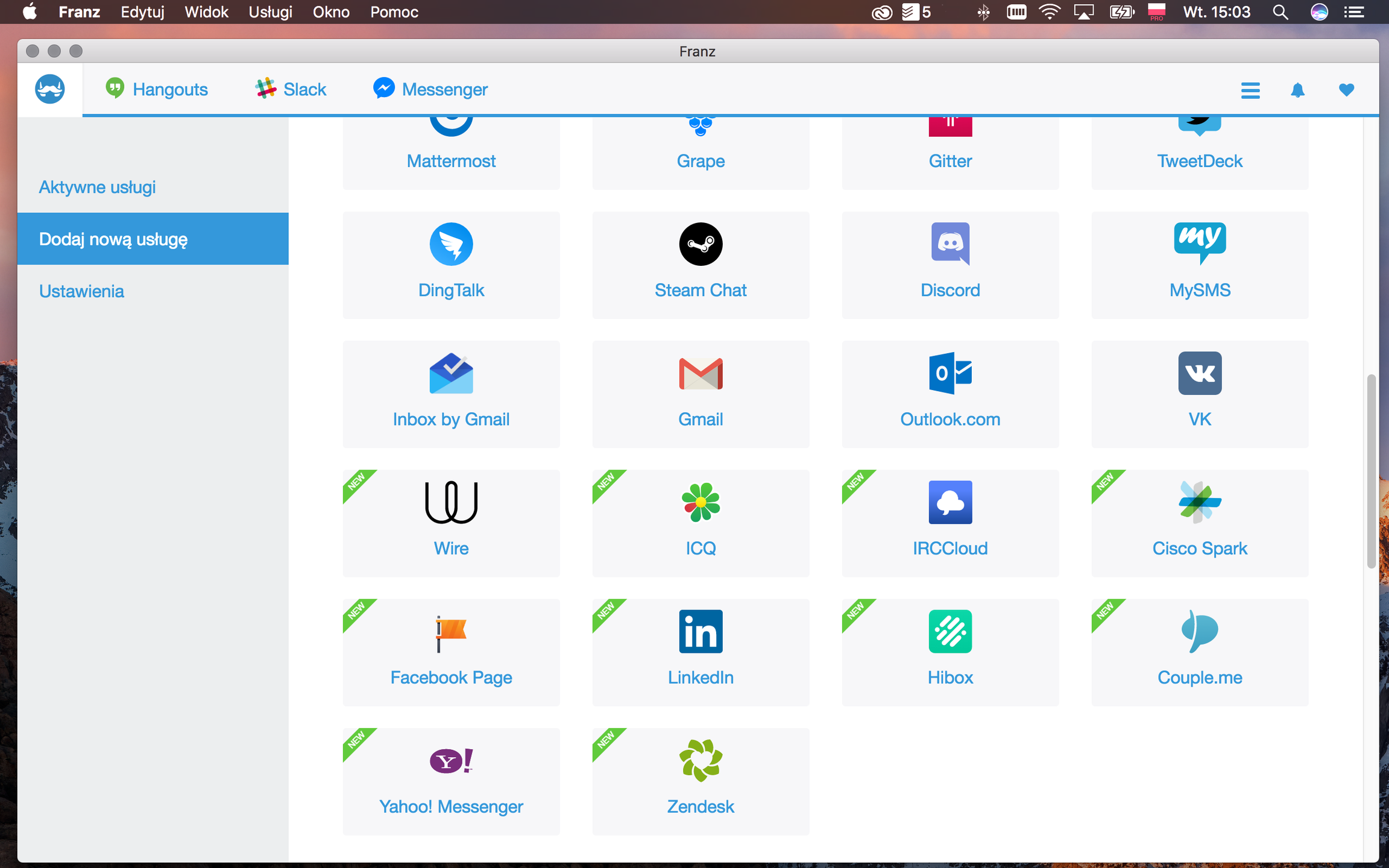Viewport: 1389px width, 868px height.
Task: Add the Gmail envelope icon
Action: pyautogui.click(x=701, y=374)
